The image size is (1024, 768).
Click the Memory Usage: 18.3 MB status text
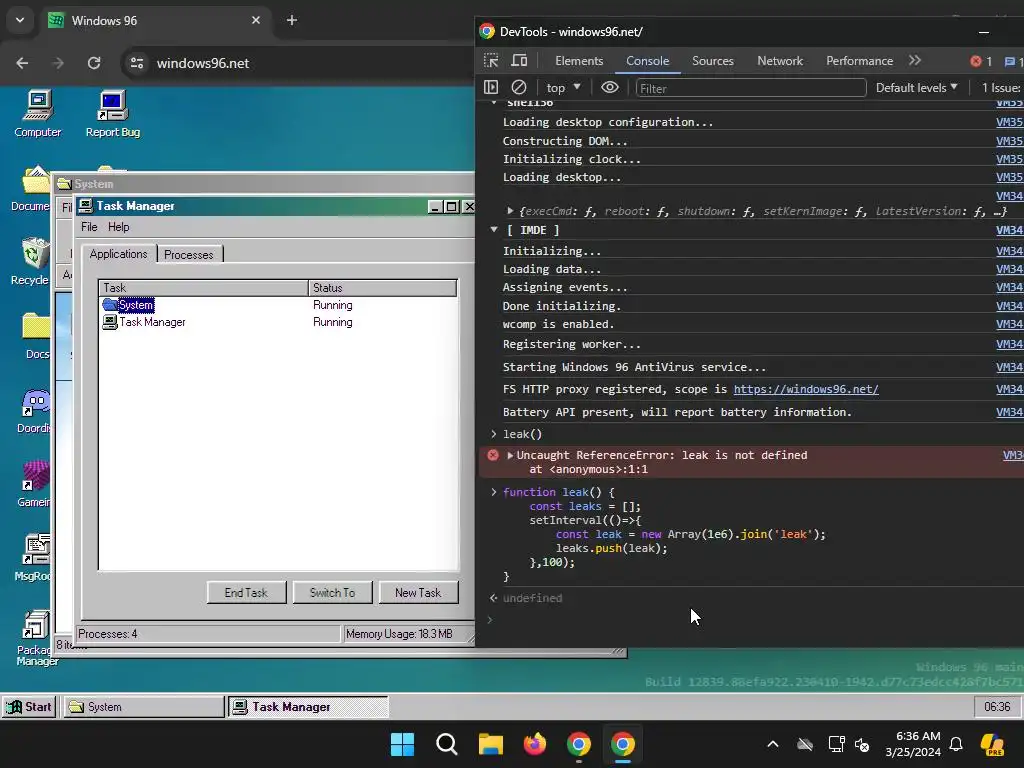pos(399,633)
